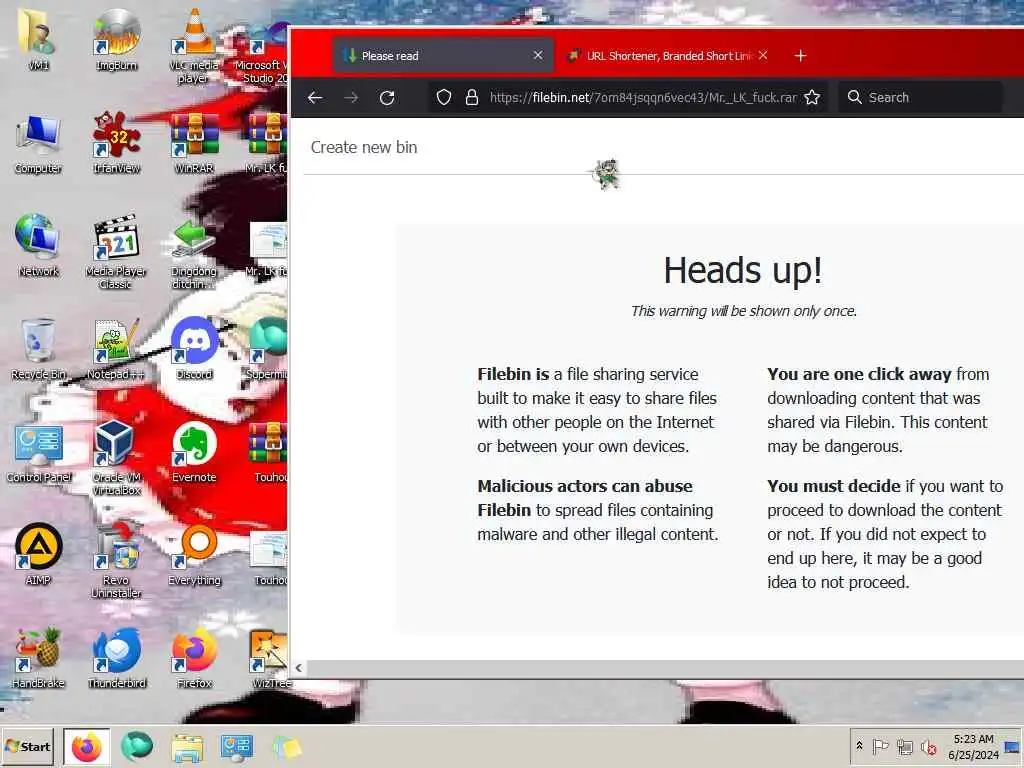The width and height of the screenshot is (1024, 768).
Task: Open the Network desktop icon
Action: point(38,246)
